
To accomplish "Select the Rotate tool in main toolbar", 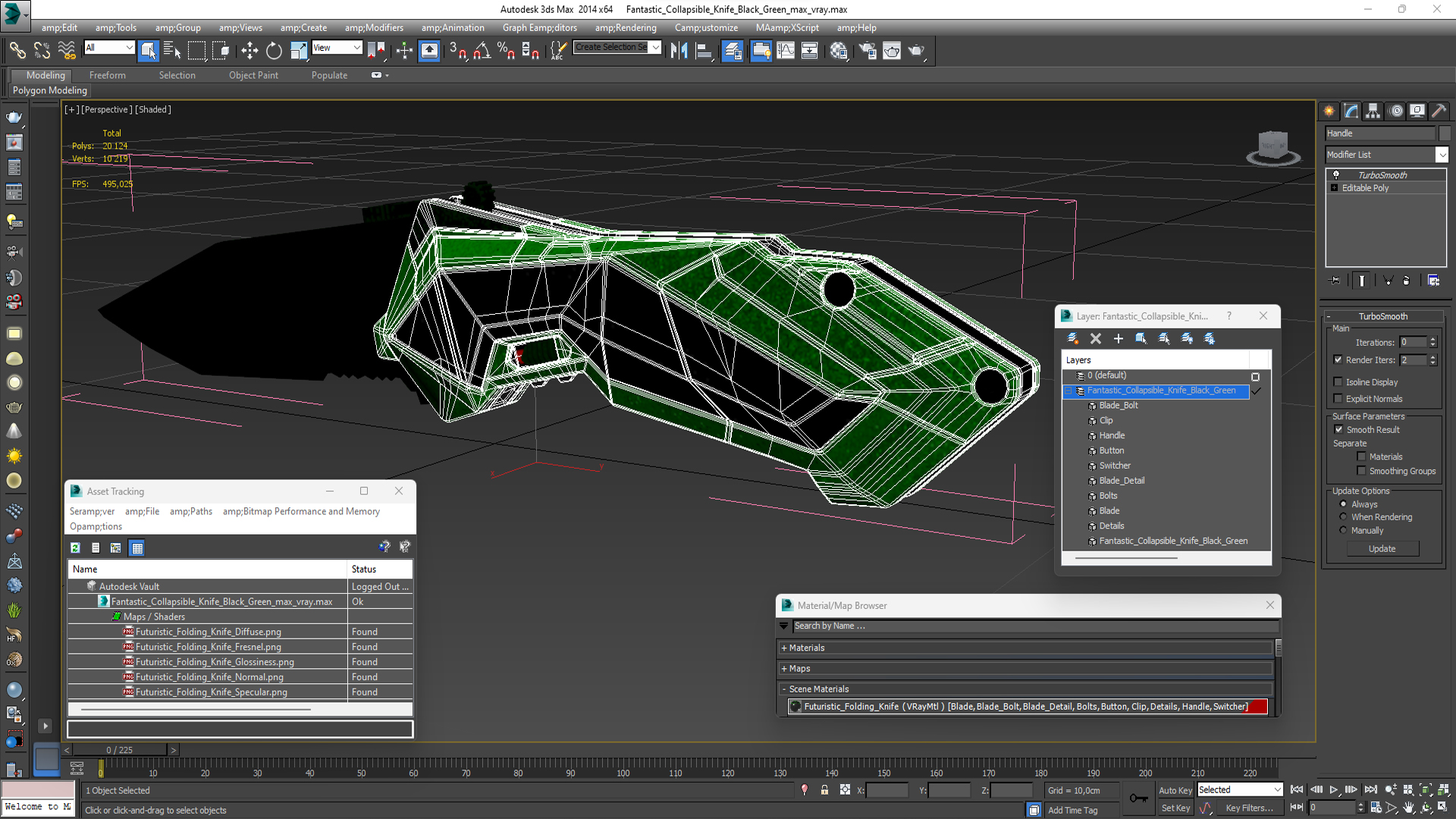I will tap(274, 51).
